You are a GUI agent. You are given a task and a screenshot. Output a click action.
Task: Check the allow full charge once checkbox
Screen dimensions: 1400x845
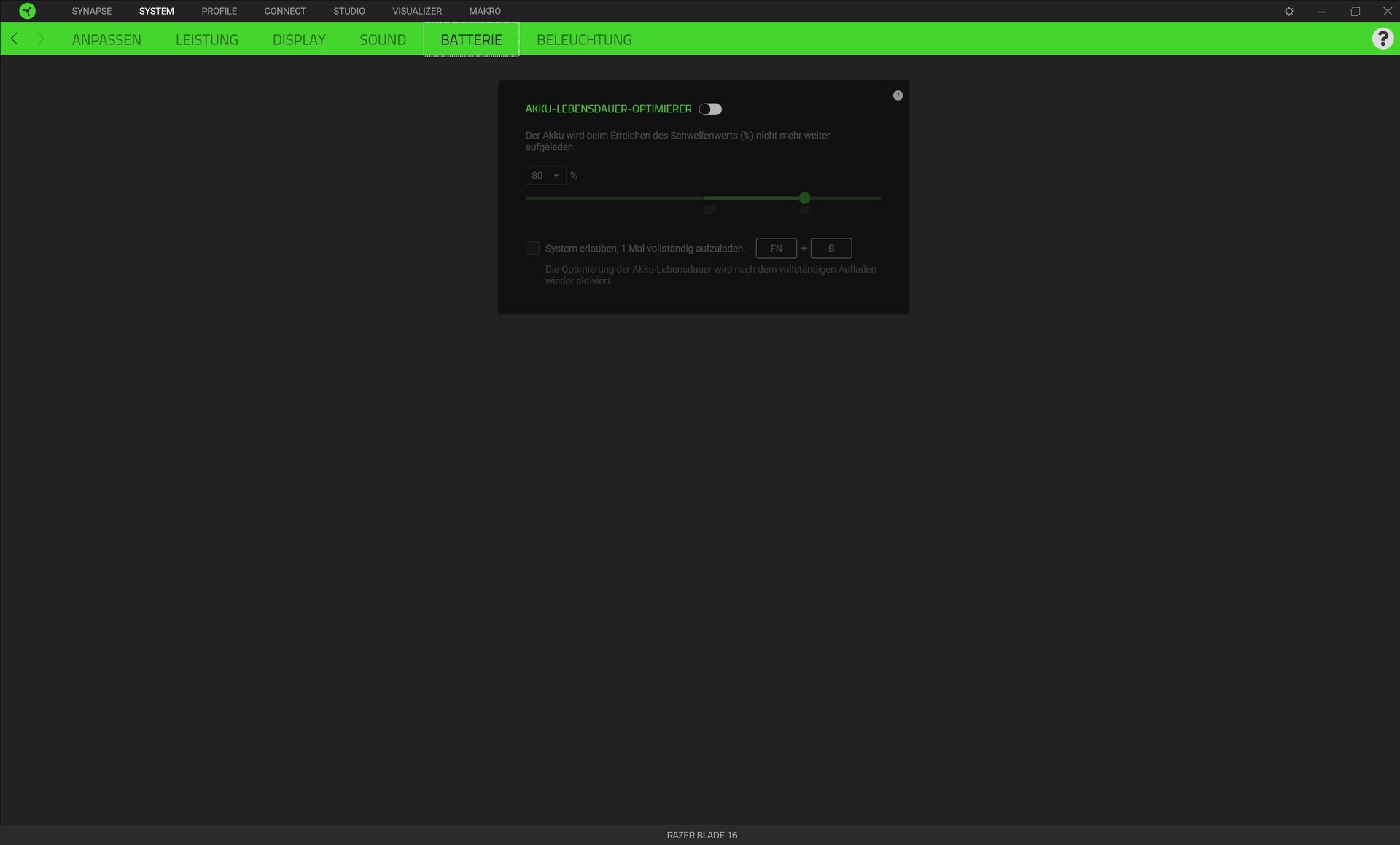tap(532, 249)
